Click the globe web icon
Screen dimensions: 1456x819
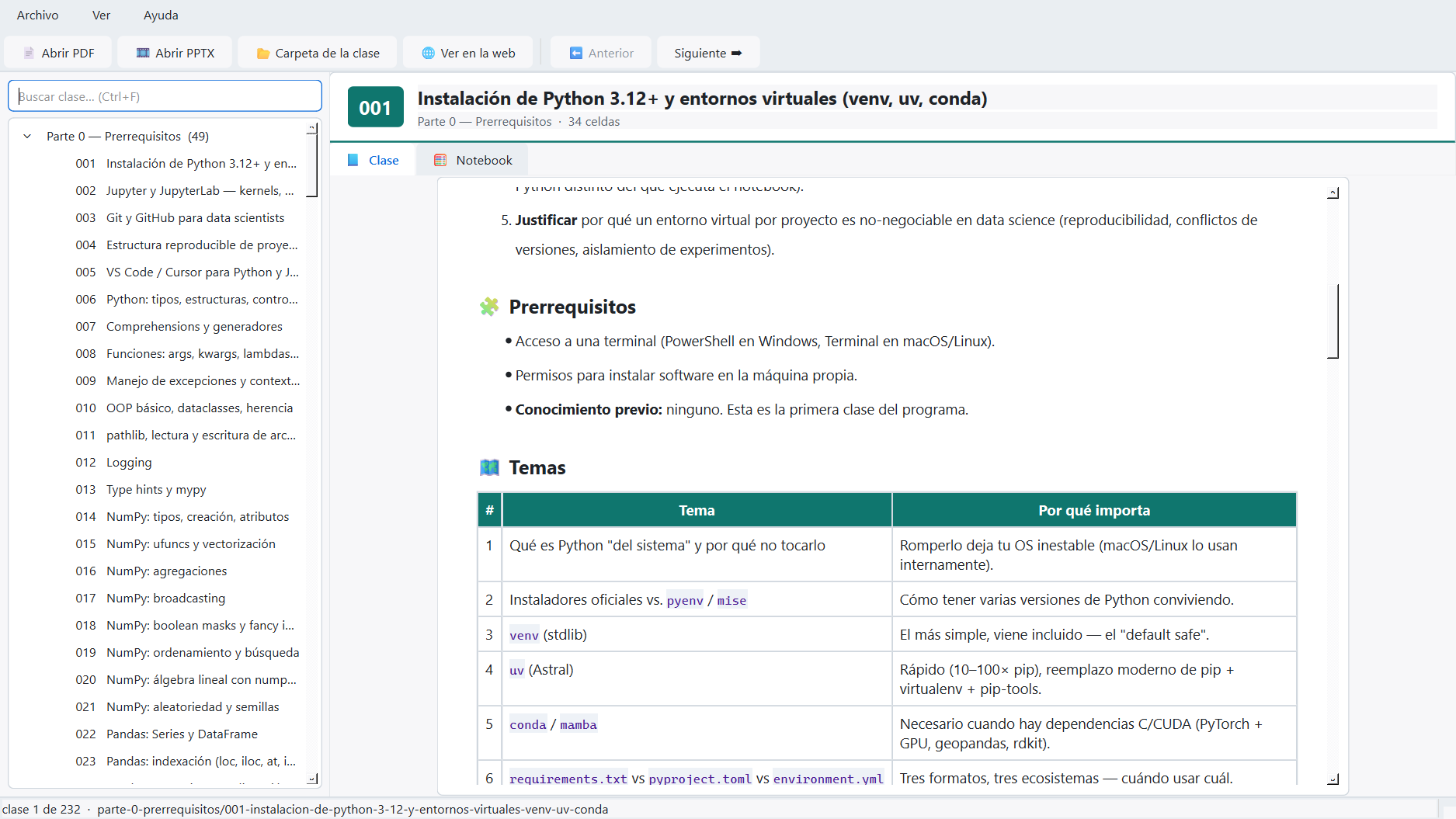[428, 53]
